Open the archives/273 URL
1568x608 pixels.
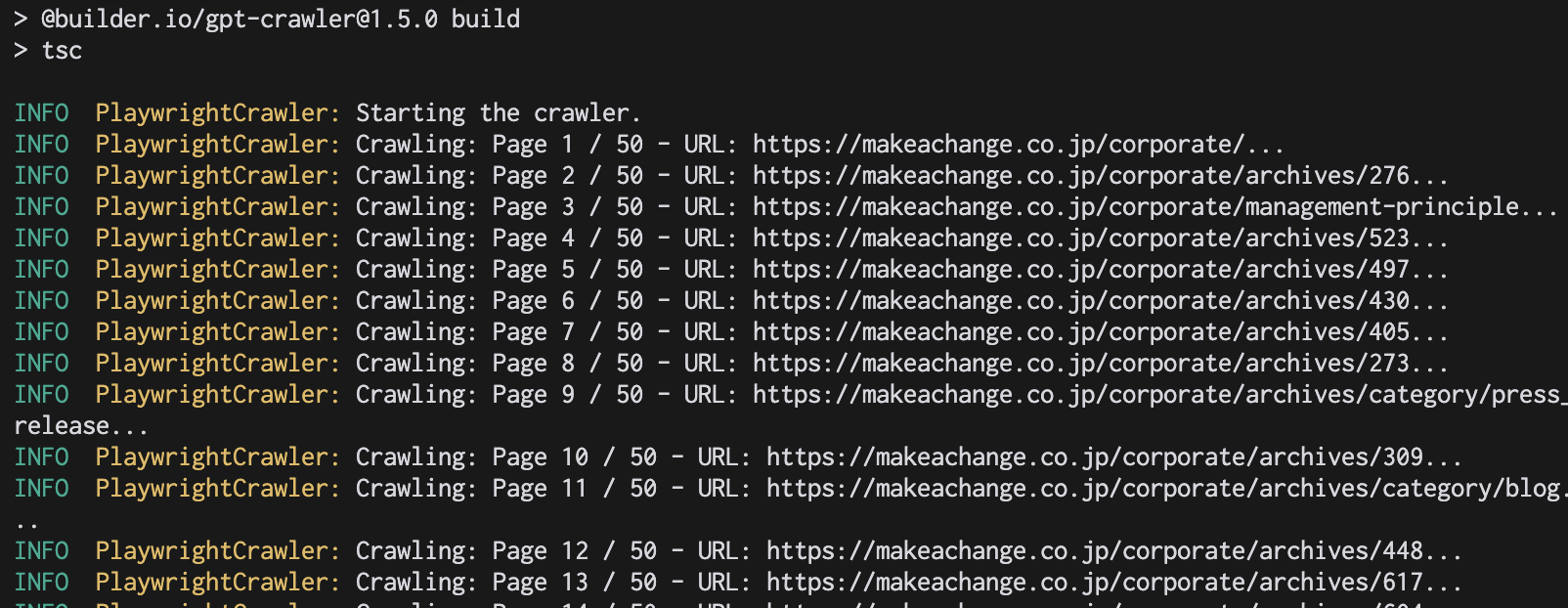[1080, 364]
